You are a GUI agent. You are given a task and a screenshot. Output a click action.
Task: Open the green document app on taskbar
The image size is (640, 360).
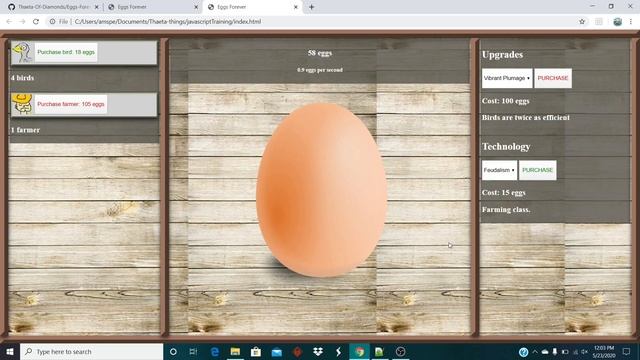click(x=380, y=351)
